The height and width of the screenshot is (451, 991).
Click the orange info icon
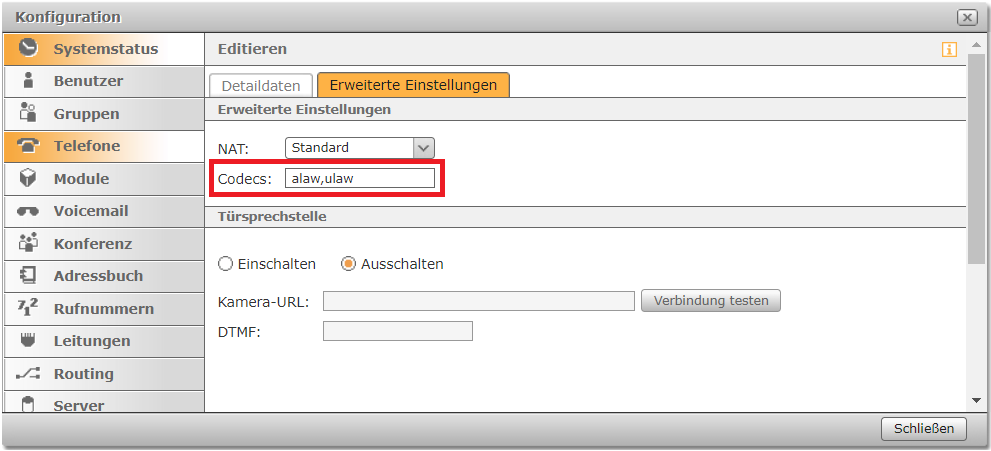click(949, 49)
